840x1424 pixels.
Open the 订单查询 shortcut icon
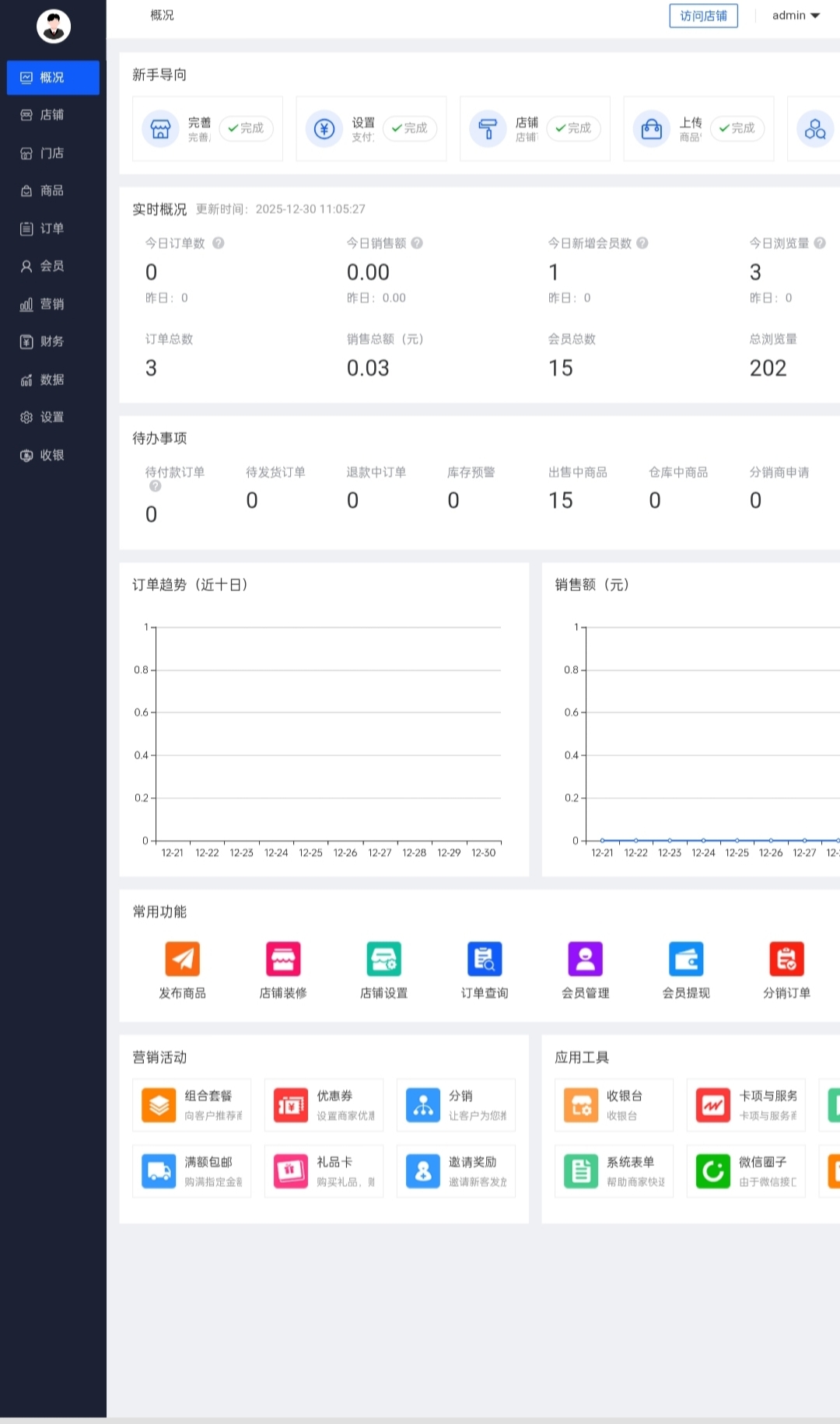coord(485,958)
